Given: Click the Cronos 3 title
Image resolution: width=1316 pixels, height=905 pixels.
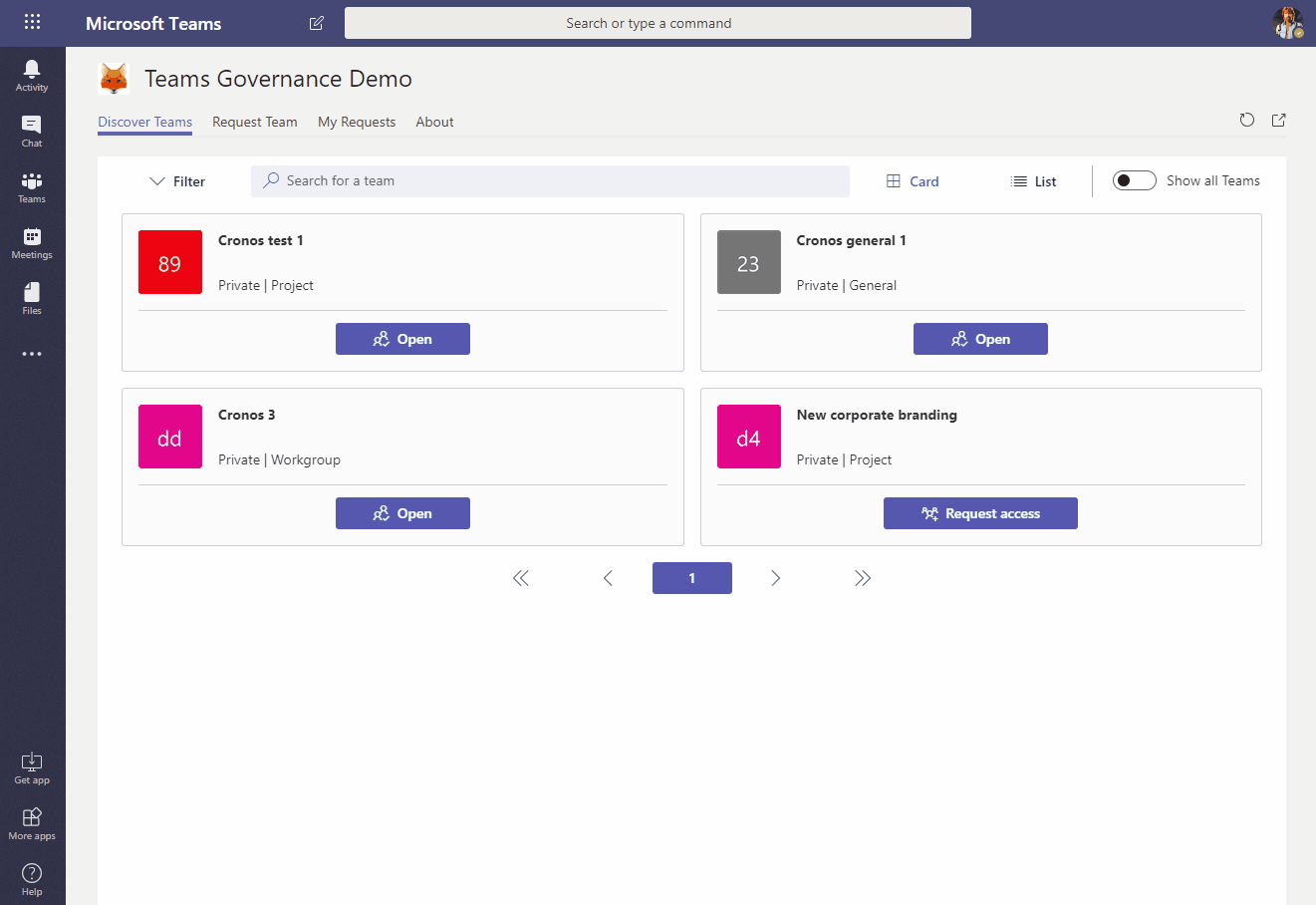Looking at the screenshot, I should [247, 415].
